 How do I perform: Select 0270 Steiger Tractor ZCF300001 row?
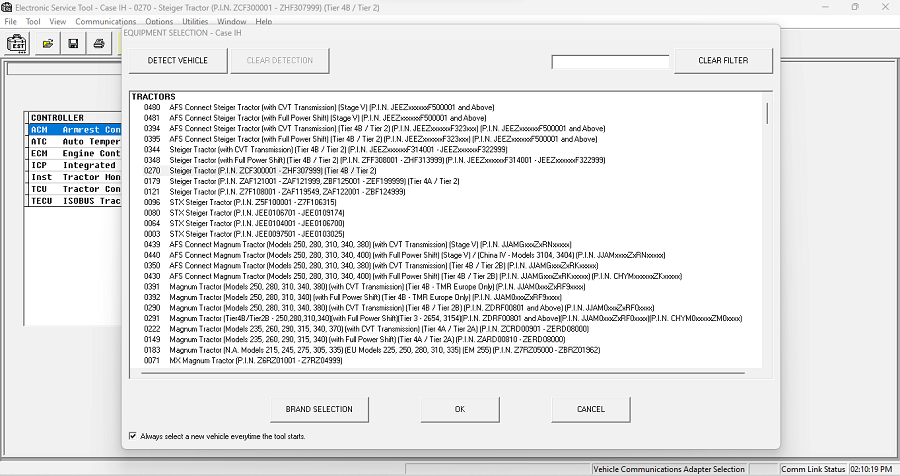click(259, 171)
